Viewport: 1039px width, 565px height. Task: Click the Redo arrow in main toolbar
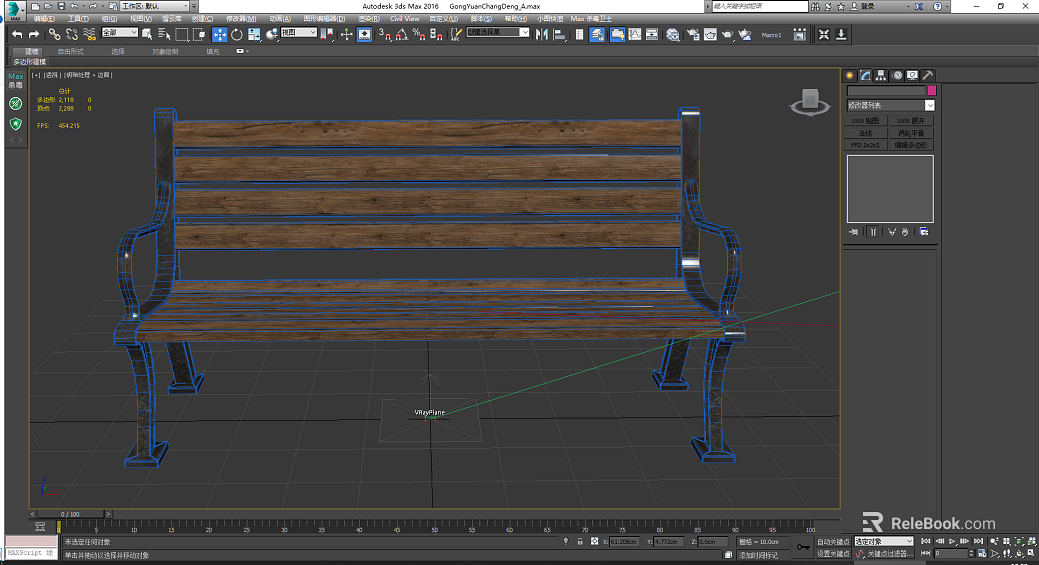[34, 34]
